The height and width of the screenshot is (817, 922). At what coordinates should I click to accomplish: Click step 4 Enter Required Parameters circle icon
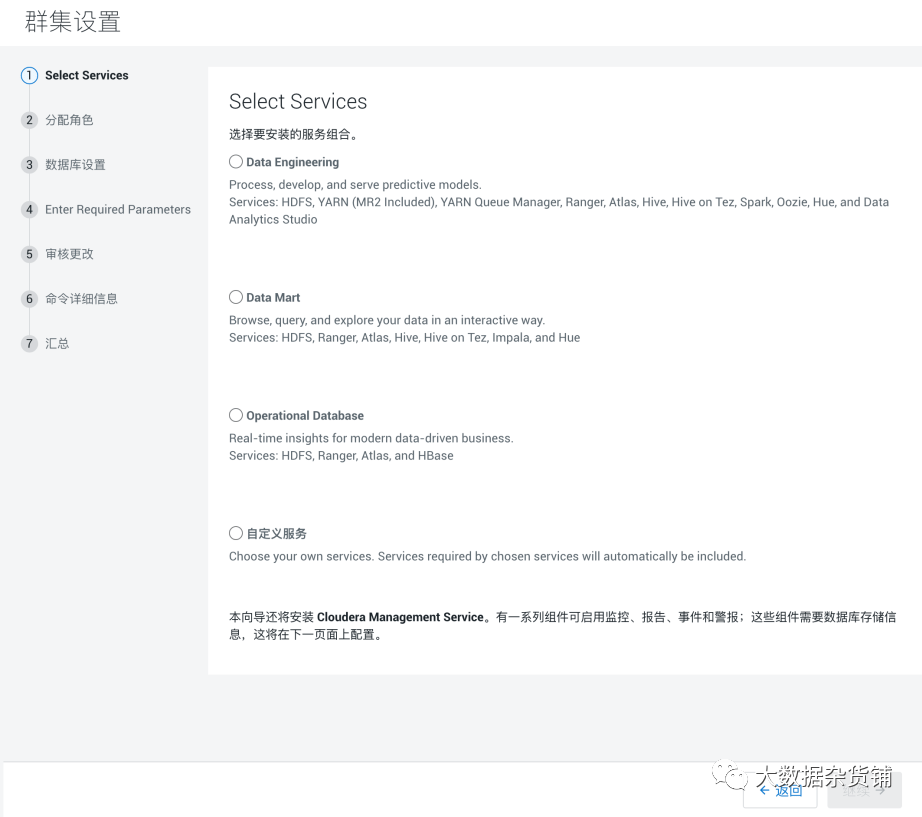(x=29, y=210)
